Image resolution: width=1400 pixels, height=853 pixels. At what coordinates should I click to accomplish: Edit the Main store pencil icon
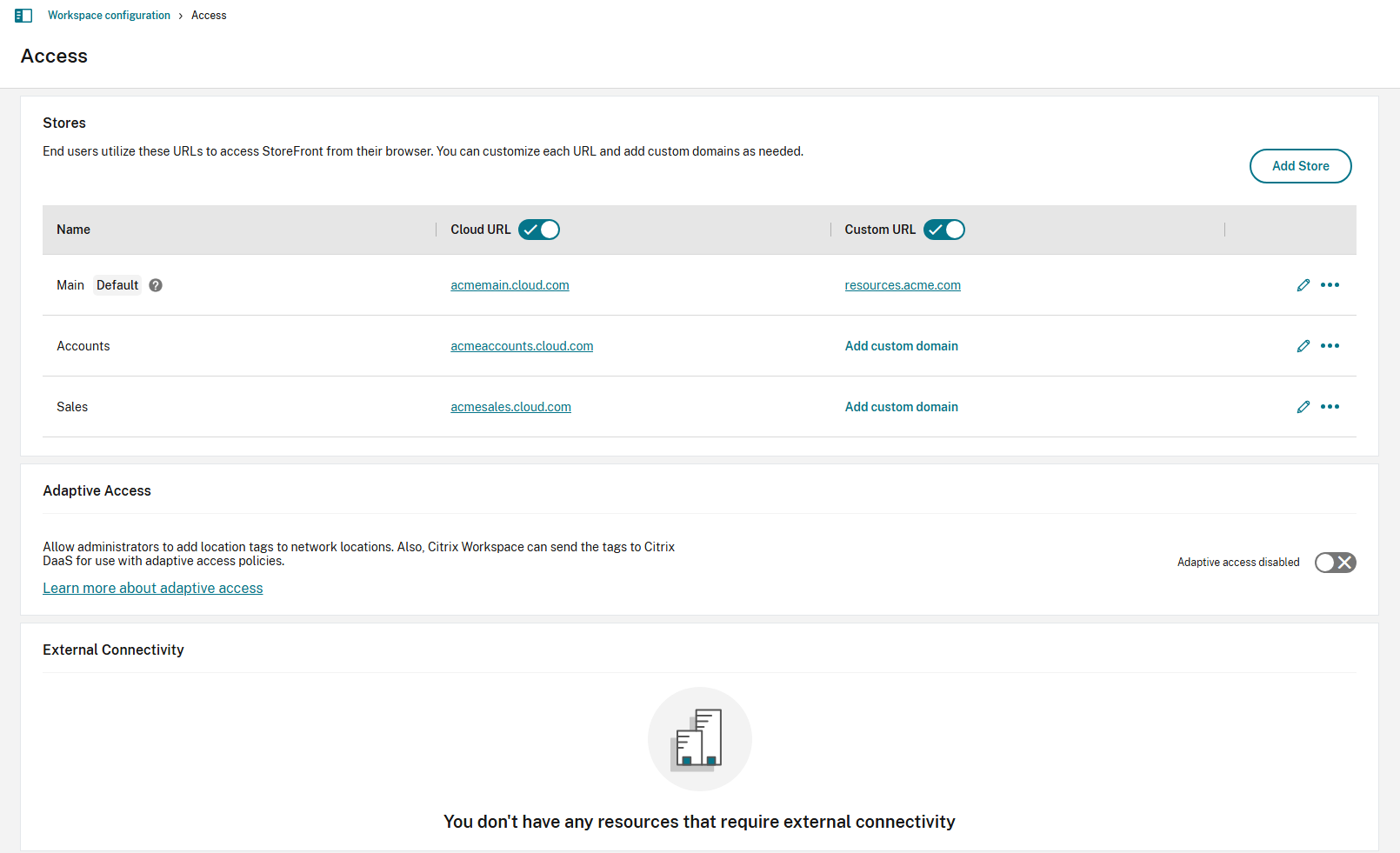click(1303, 285)
